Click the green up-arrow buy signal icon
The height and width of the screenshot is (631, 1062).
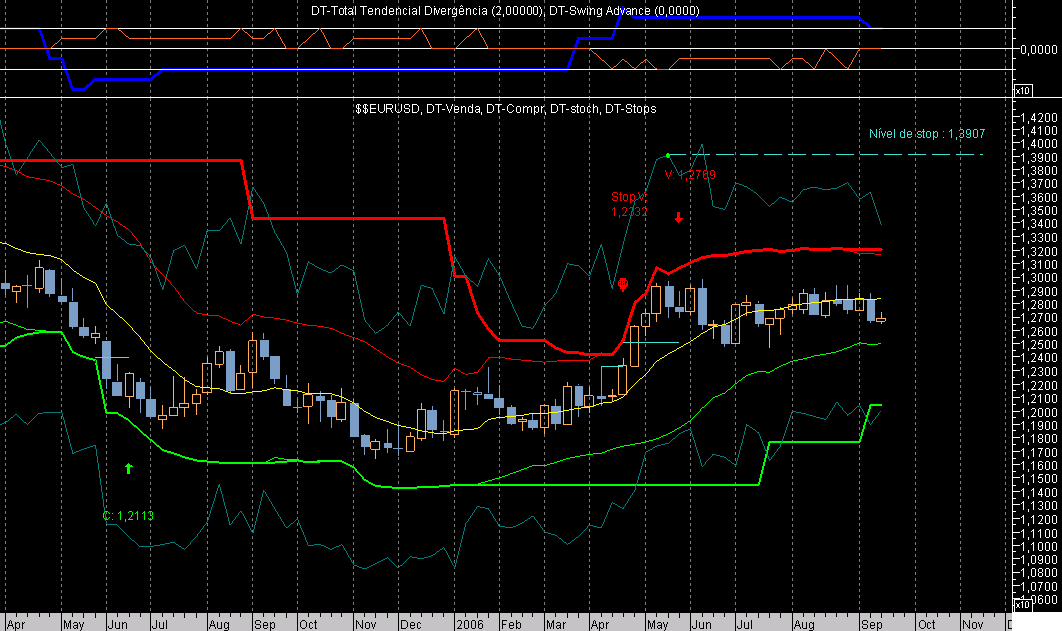pos(128,467)
